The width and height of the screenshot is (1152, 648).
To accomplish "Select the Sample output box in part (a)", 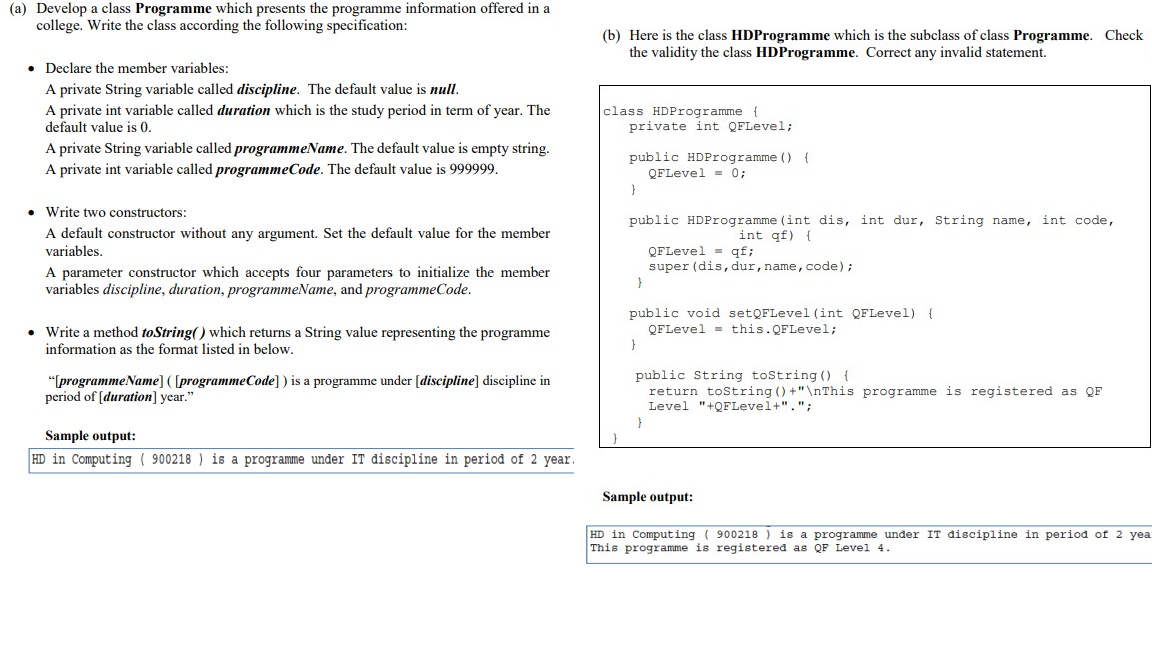I will pos(301,459).
